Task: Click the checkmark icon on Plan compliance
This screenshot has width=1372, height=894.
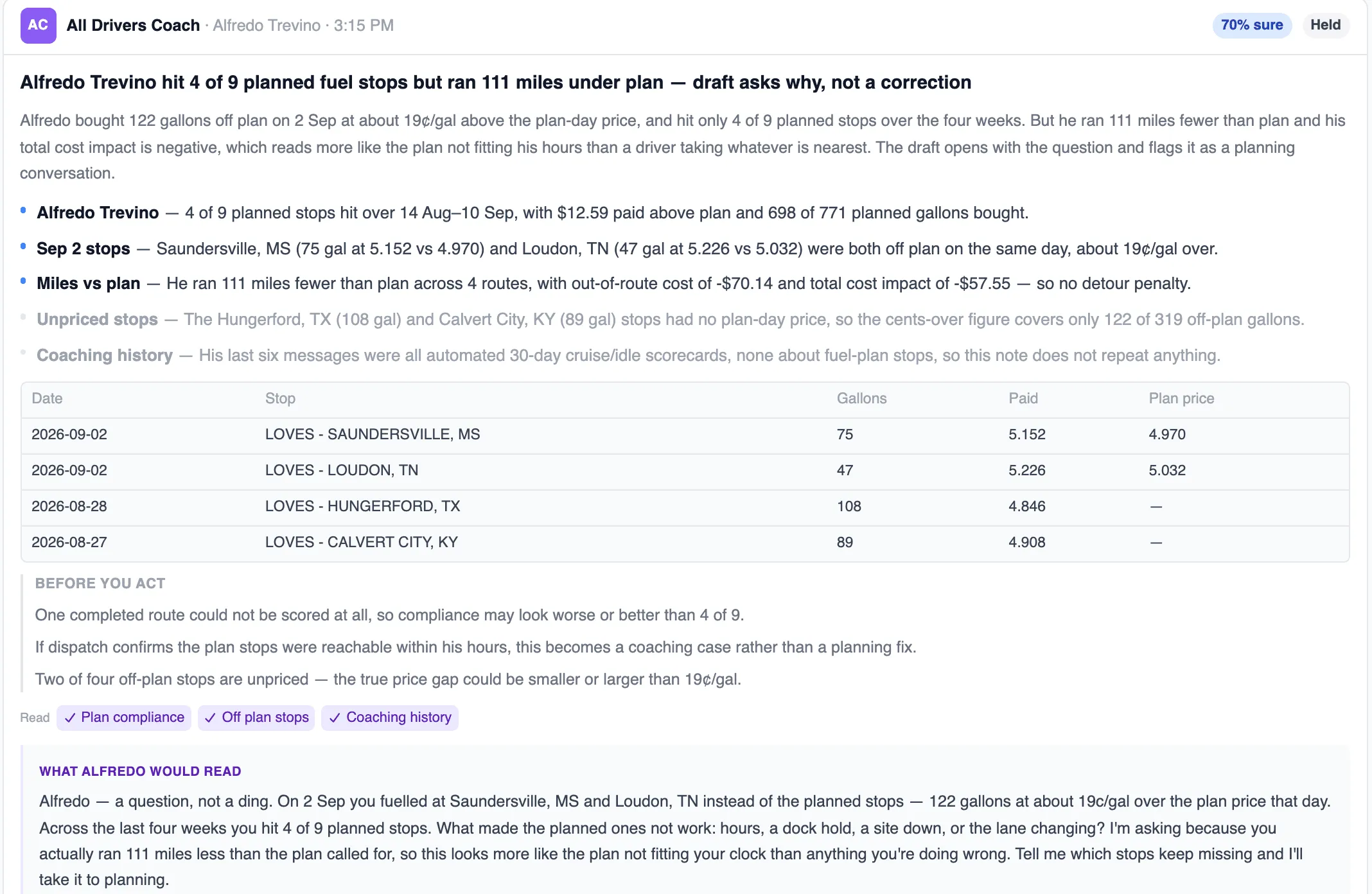Action: [x=71, y=718]
